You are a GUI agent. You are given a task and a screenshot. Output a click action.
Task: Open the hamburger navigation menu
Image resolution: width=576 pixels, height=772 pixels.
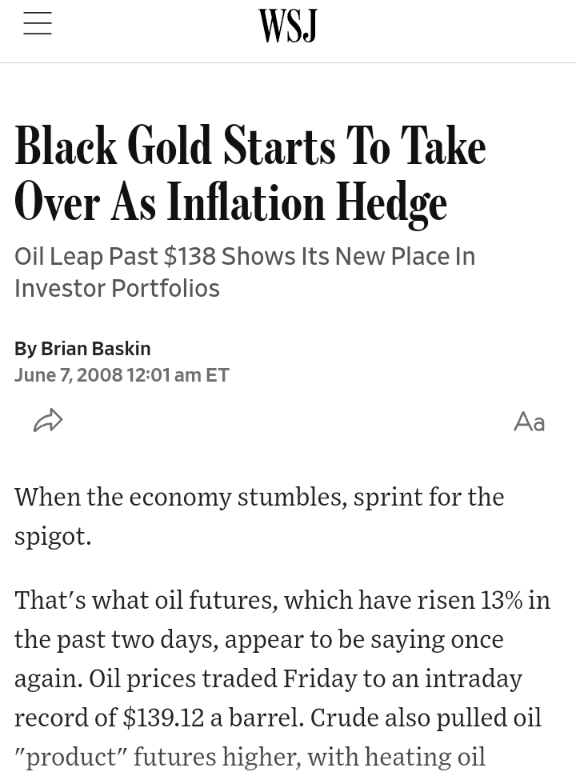[x=37, y=23]
